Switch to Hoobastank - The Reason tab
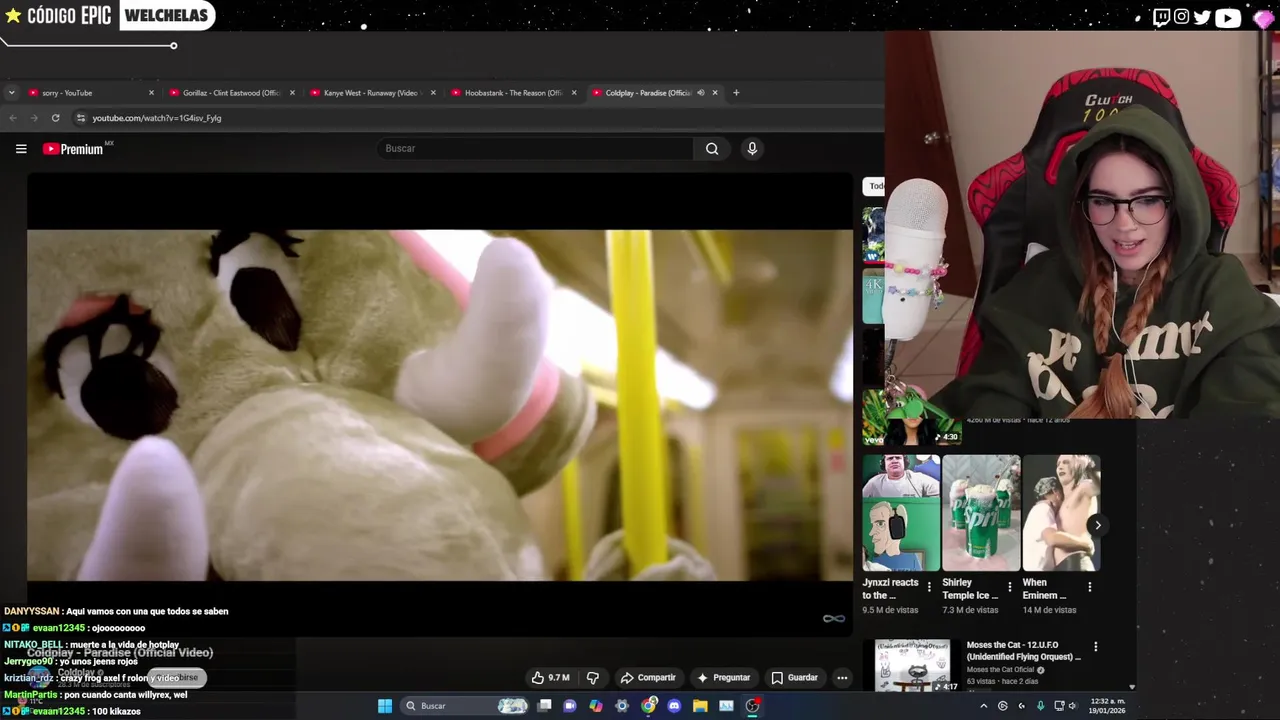1280x720 pixels. coord(515,93)
